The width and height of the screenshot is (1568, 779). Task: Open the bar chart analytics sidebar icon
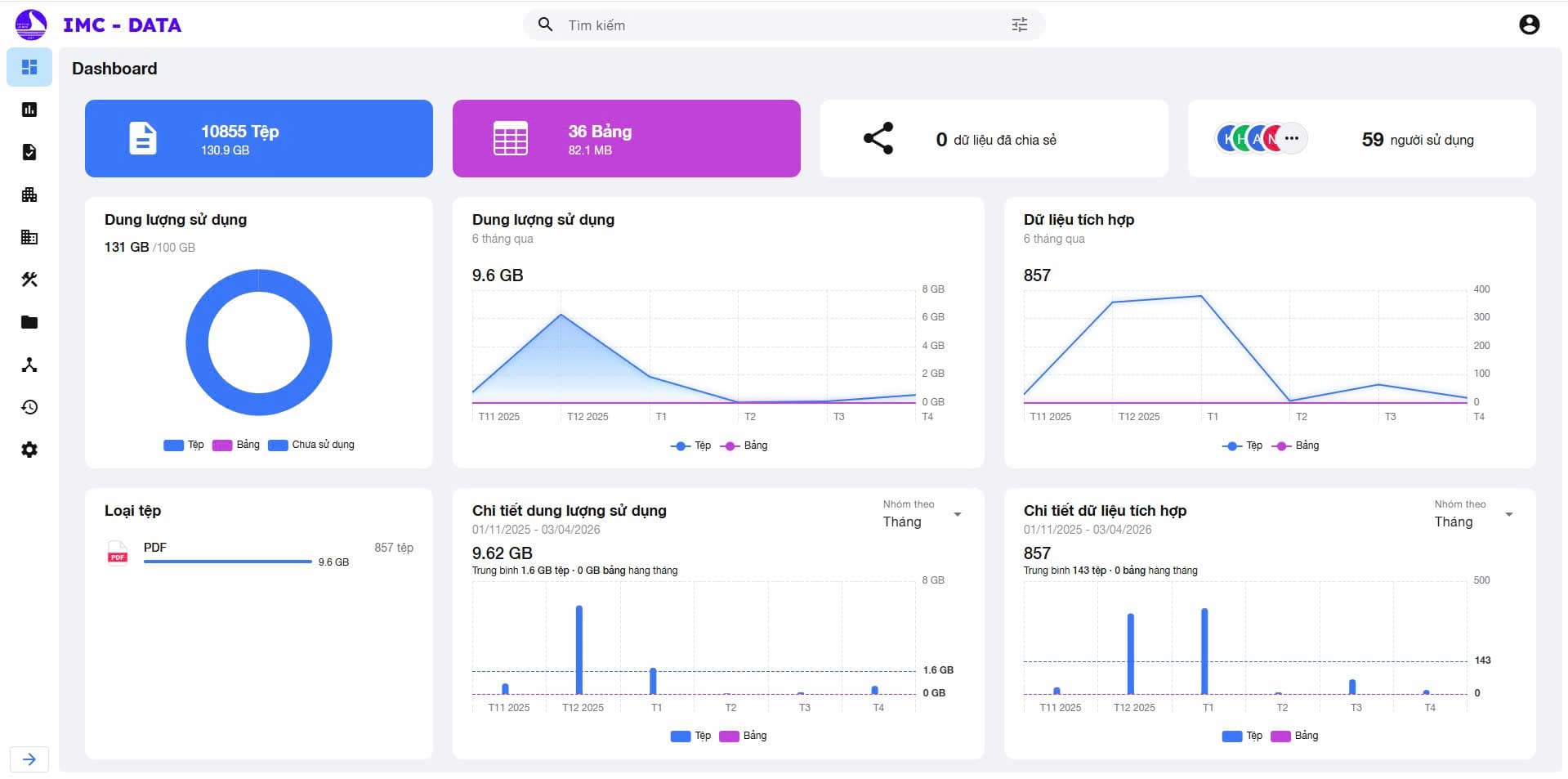(29, 110)
